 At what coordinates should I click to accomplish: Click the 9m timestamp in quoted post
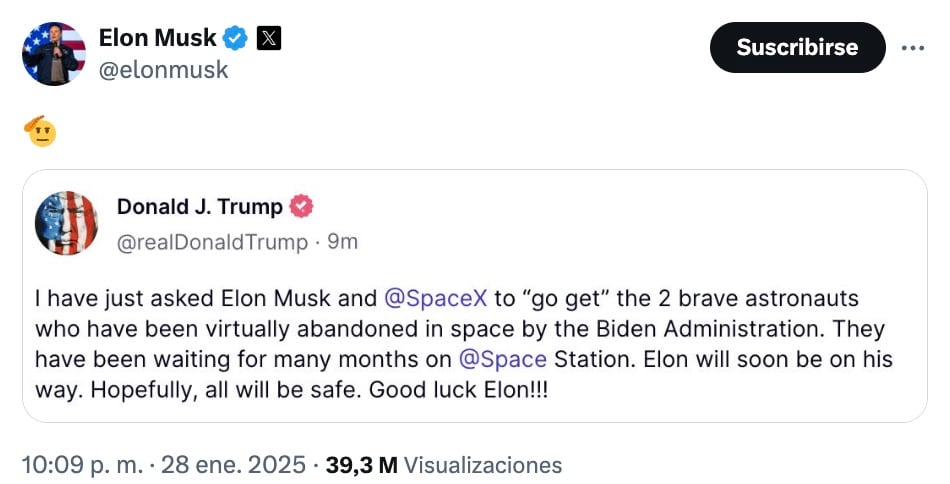342,241
